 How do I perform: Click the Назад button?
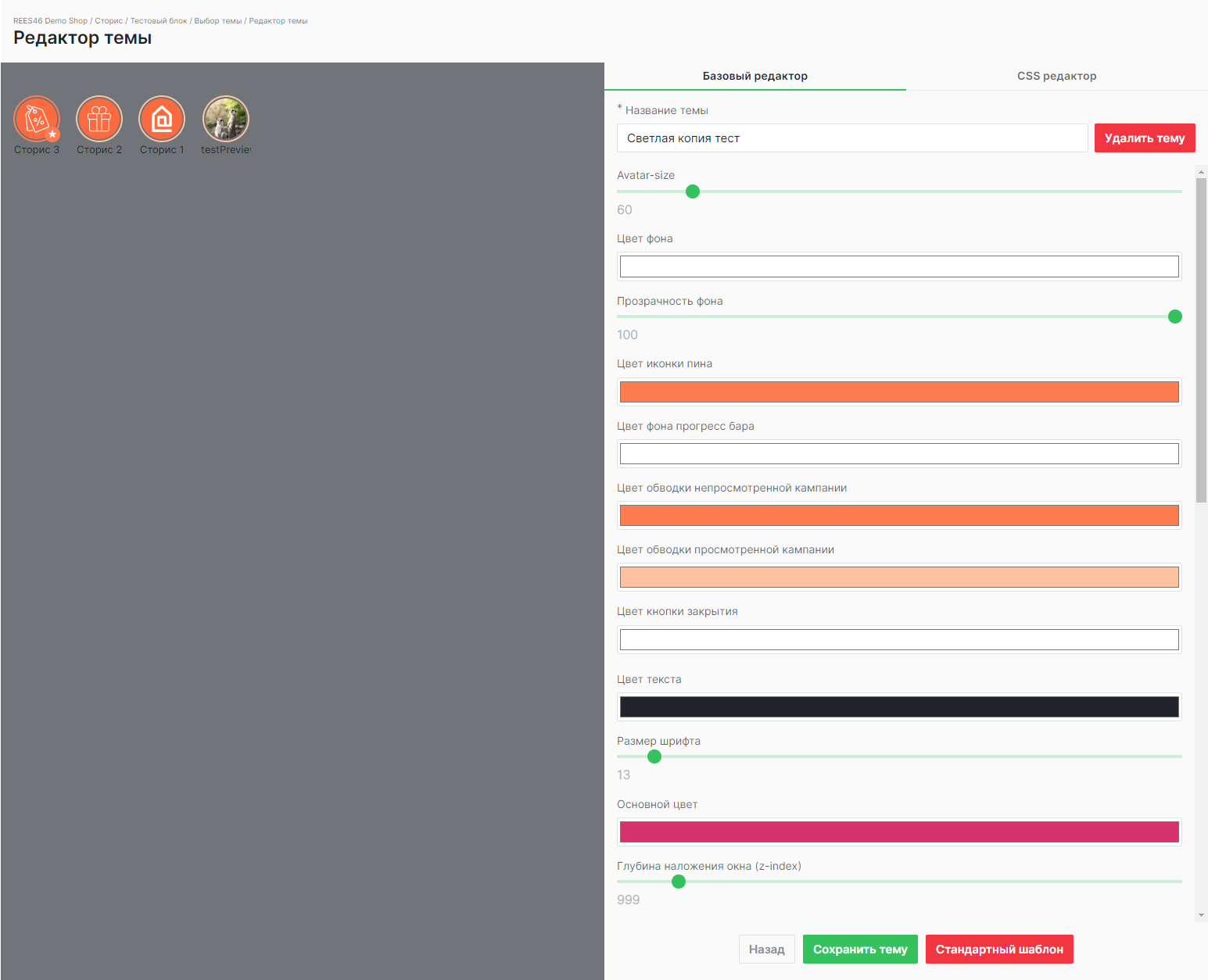coord(766,950)
